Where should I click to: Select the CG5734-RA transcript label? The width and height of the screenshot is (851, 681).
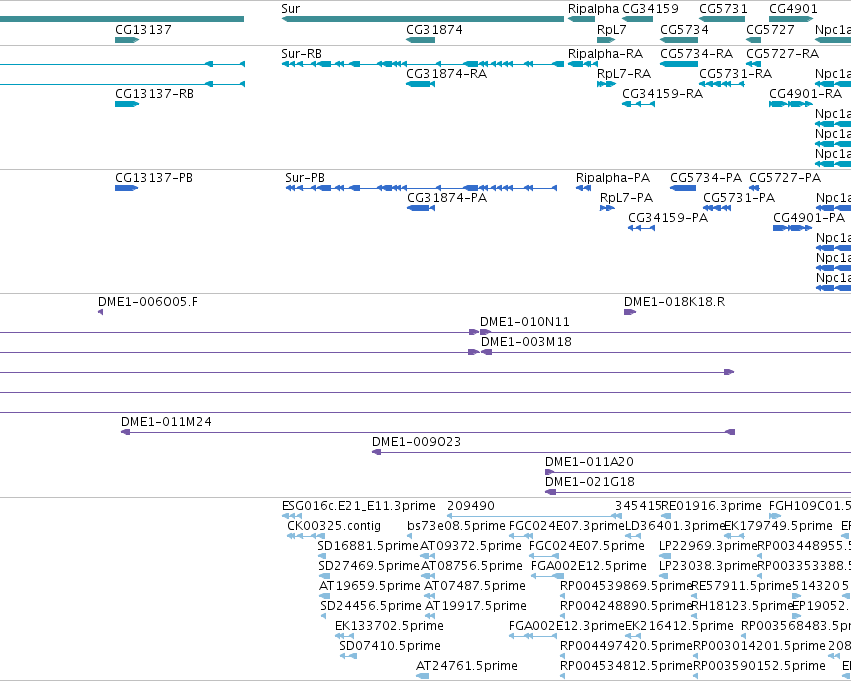point(696,54)
